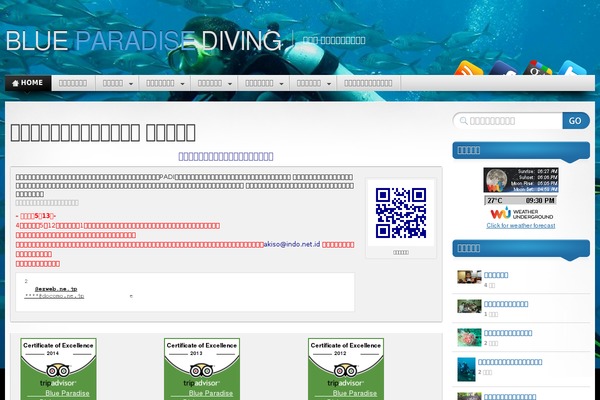Click the Weather Underground logo
Viewport: 600px width, 400px height.
tap(521, 213)
